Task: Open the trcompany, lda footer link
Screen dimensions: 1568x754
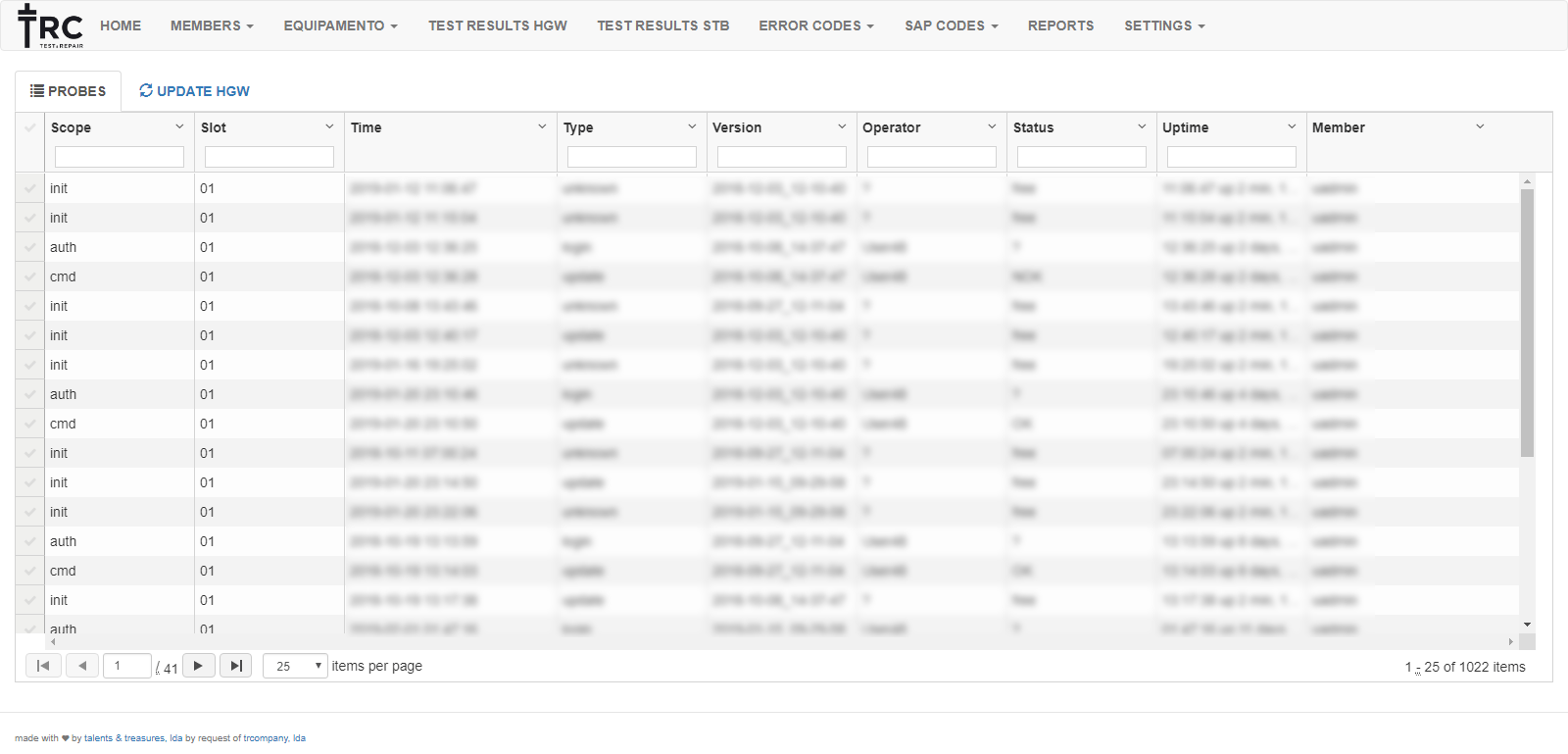Action: coord(274,738)
